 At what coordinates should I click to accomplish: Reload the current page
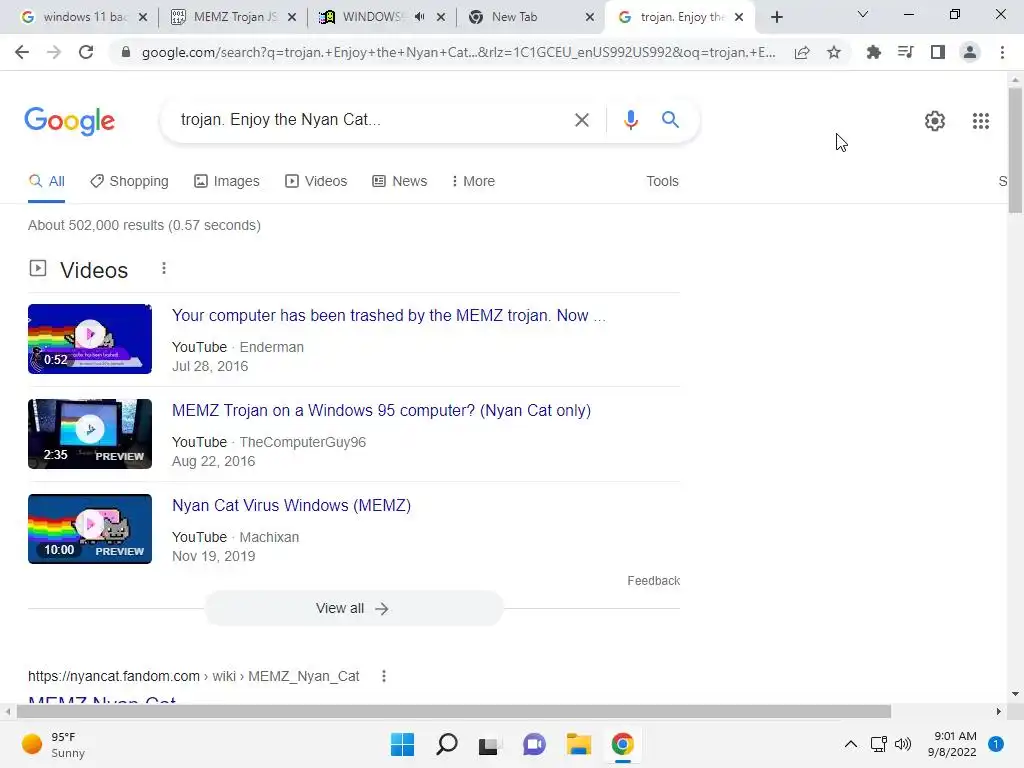pyautogui.click(x=86, y=52)
